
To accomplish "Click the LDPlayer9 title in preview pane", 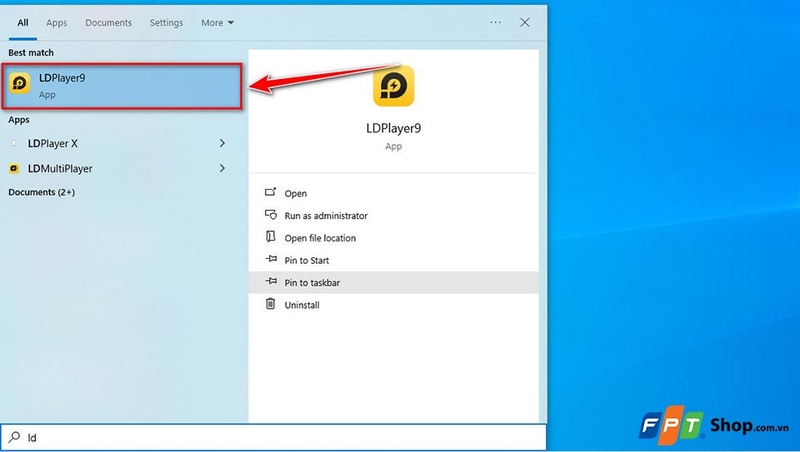I will pyautogui.click(x=393, y=128).
